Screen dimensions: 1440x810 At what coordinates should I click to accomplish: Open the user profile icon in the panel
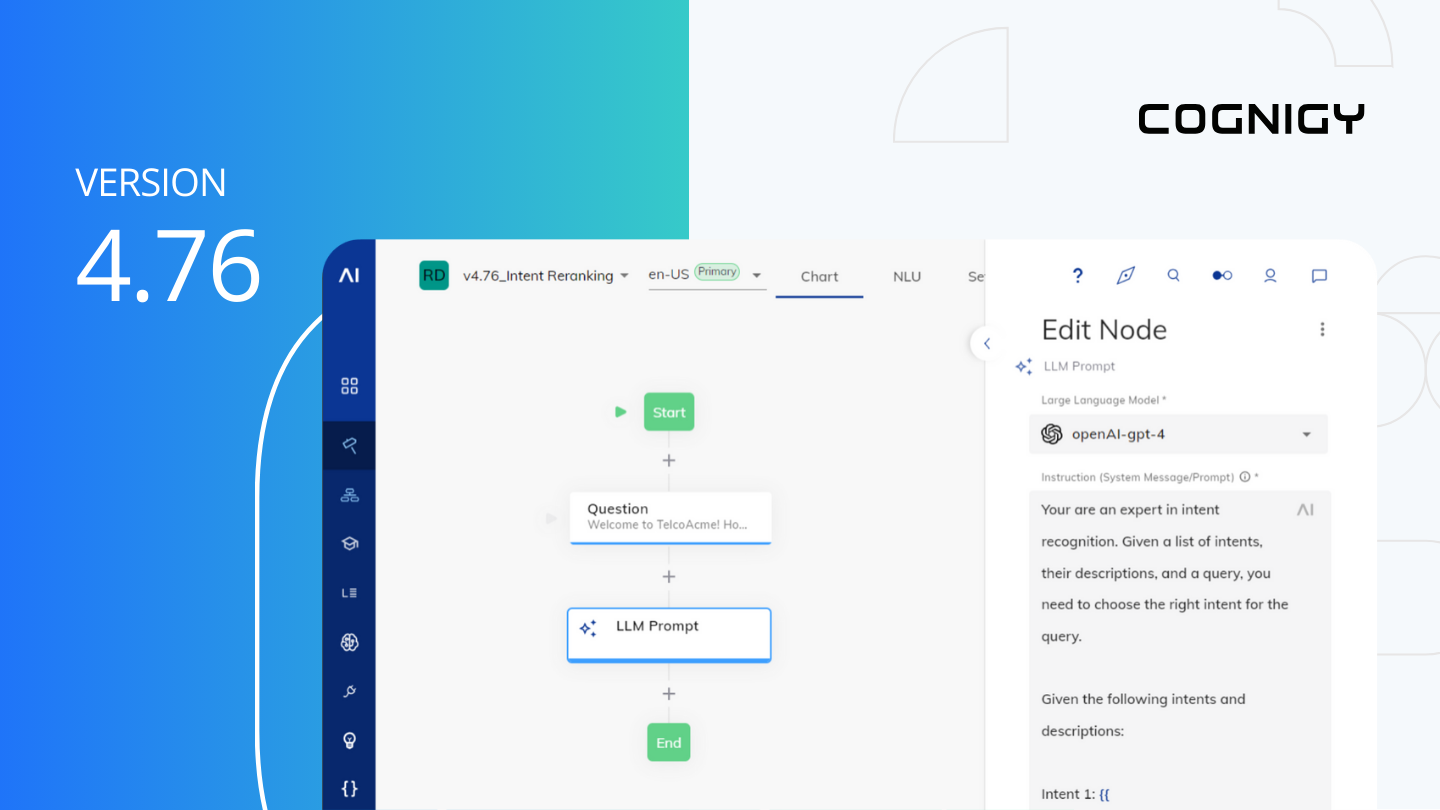(1270, 275)
